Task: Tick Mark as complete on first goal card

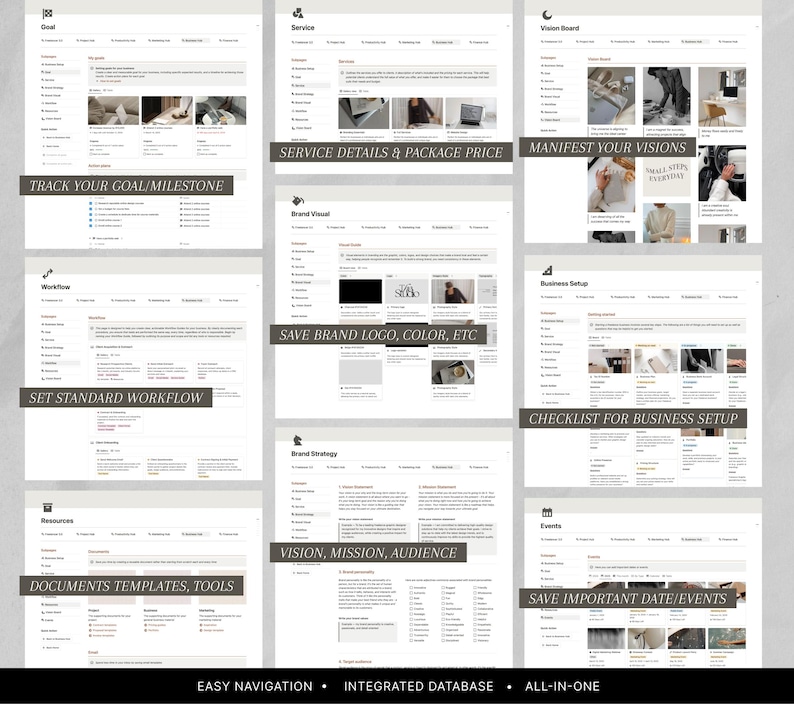Action: pyautogui.click(x=91, y=154)
